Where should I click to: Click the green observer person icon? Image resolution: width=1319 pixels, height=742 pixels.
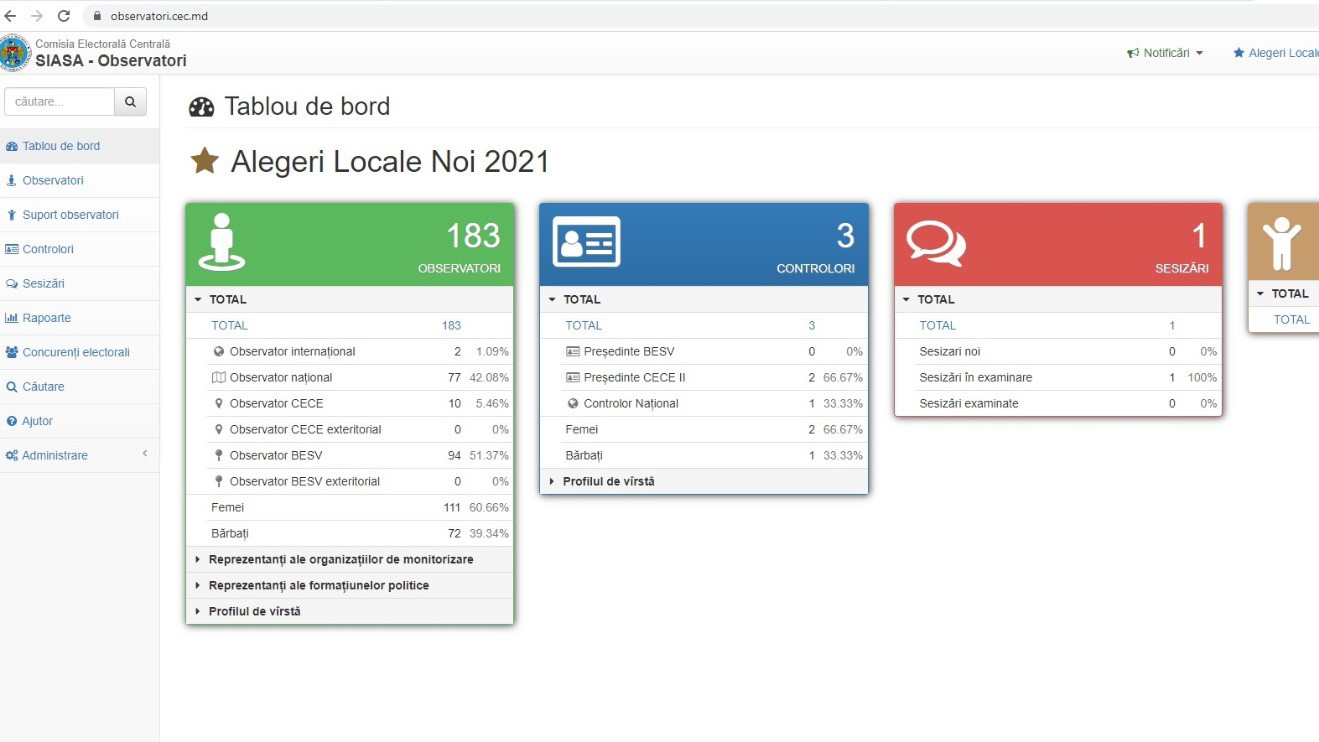coord(221,243)
